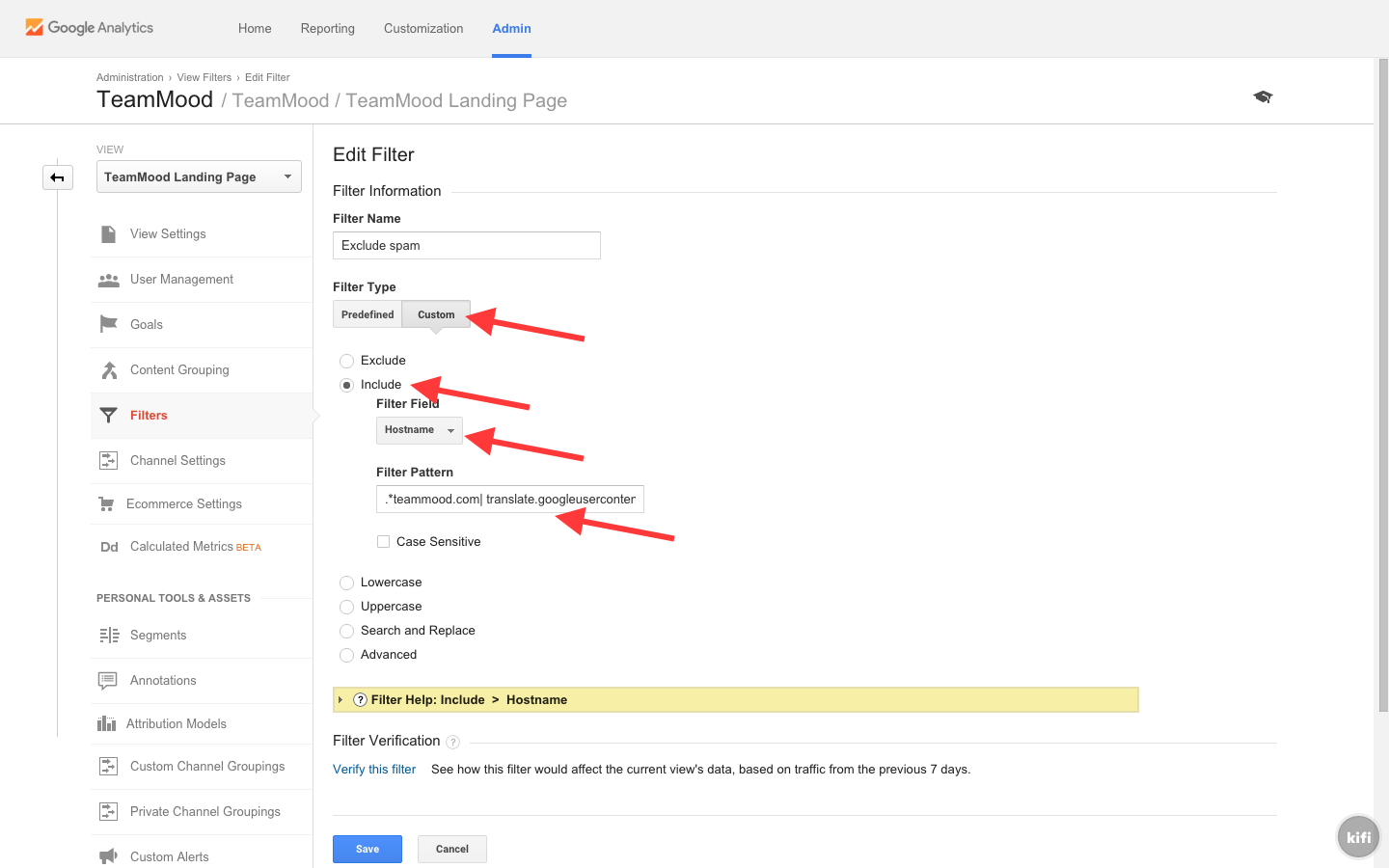Open Annotations in the sidebar
Viewport: 1389px width, 868px height.
coord(163,681)
